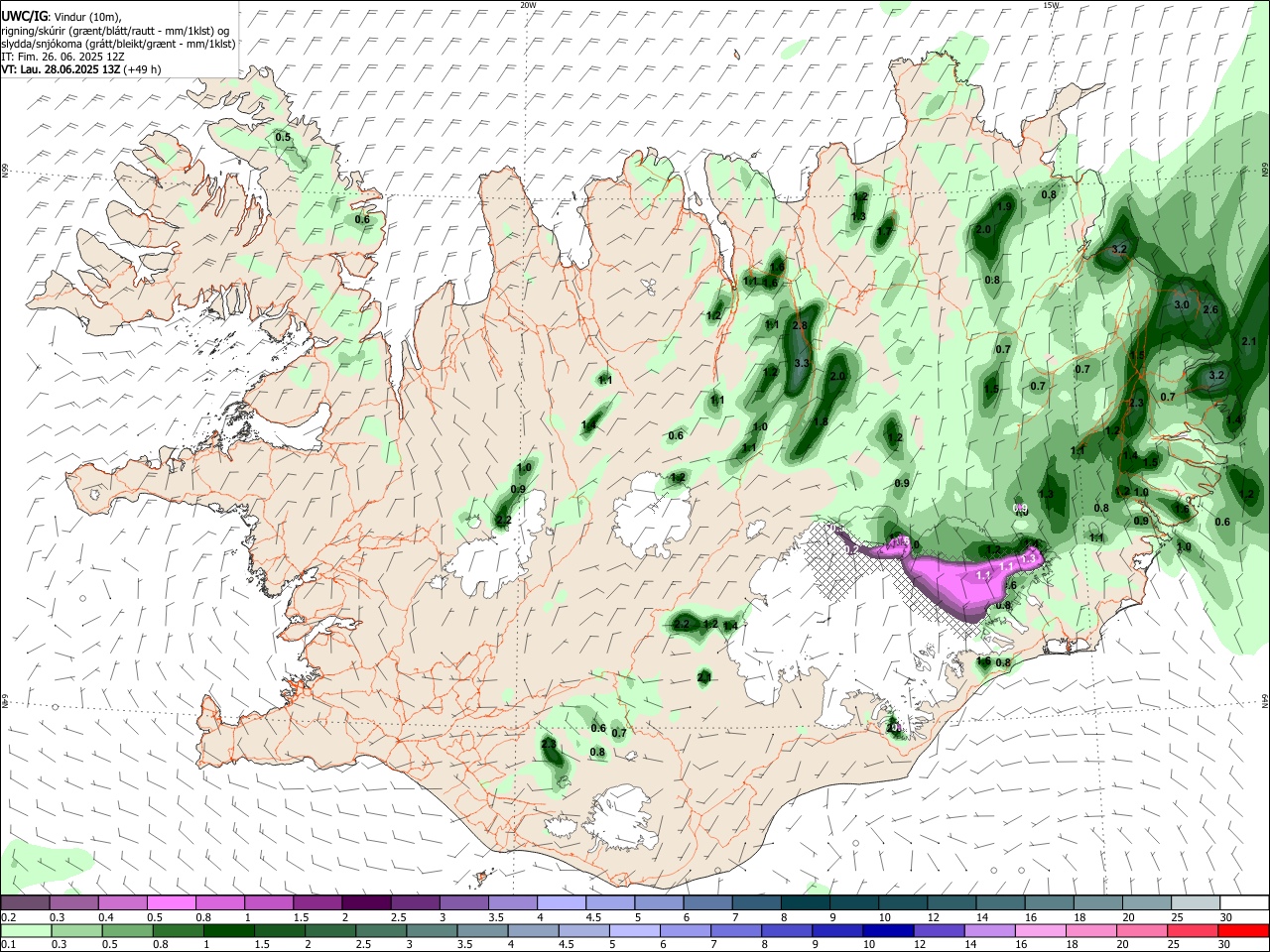The image size is (1270, 952).
Task: Click the 'IT: Fim. 26. 06. 2025 12Z' line
Action: coord(63,57)
